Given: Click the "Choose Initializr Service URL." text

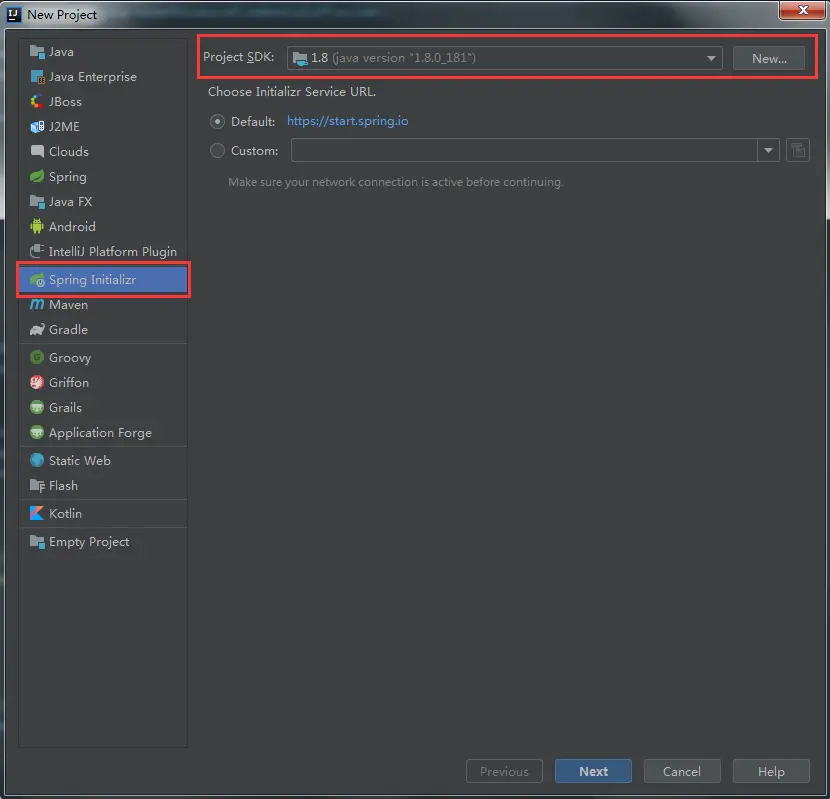Looking at the screenshot, I should 292,92.
